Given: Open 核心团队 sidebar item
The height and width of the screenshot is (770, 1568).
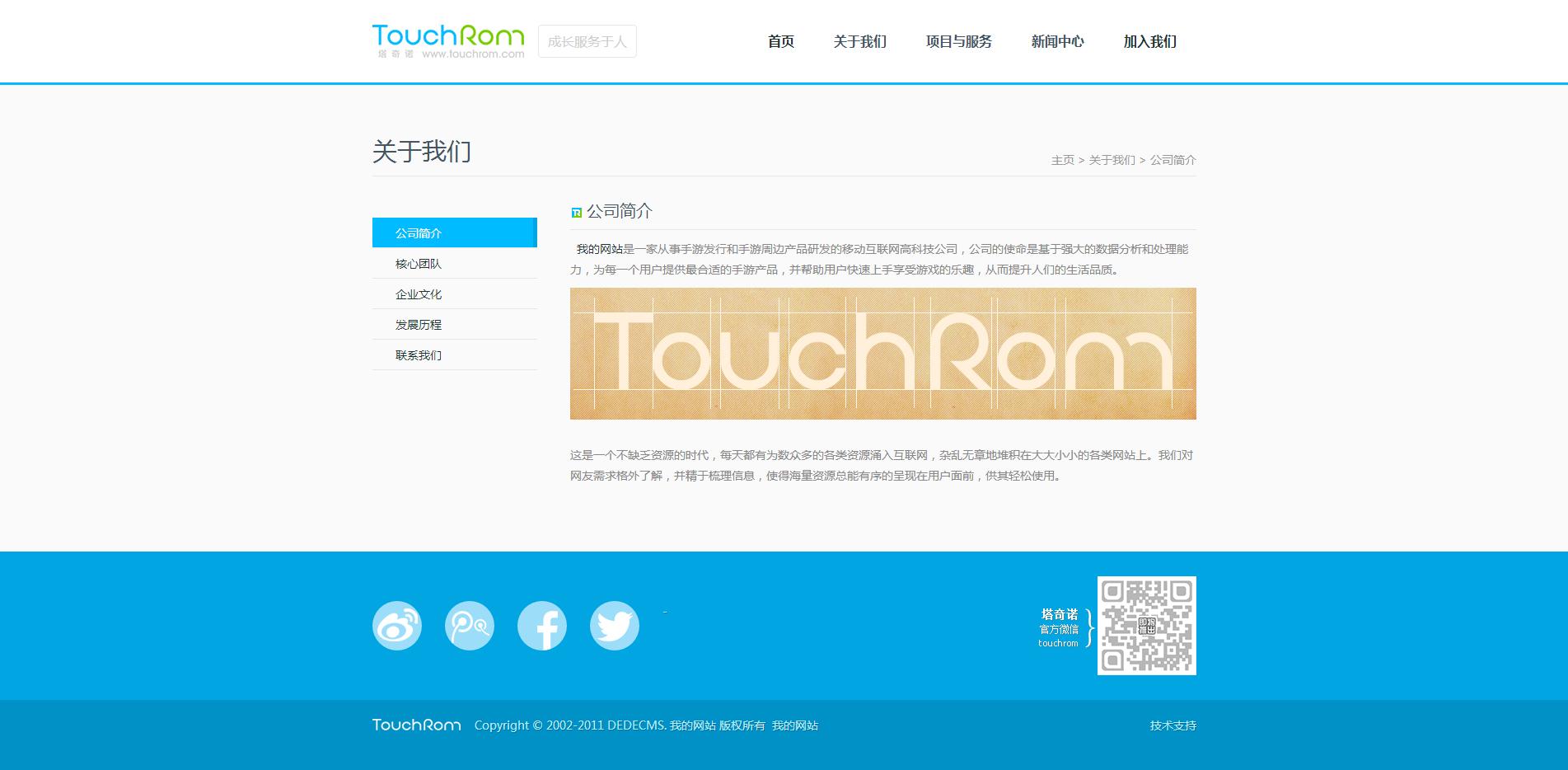Looking at the screenshot, I should click(x=419, y=264).
